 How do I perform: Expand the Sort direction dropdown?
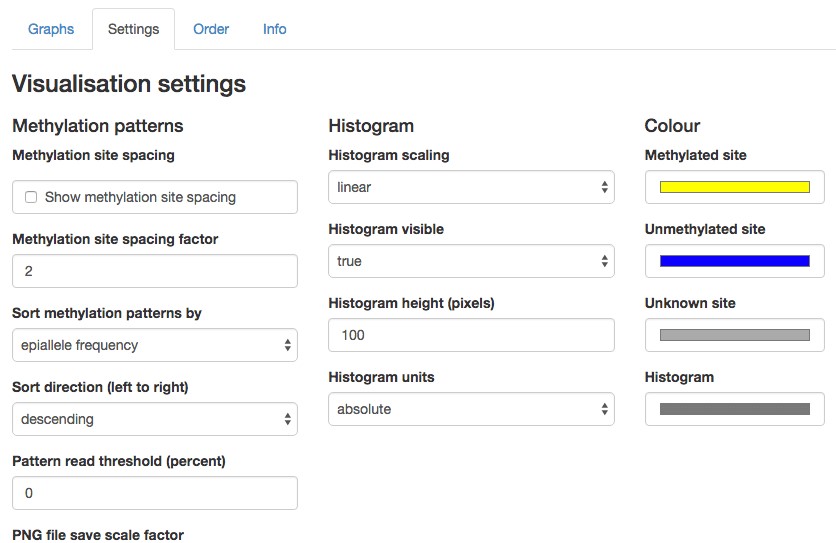point(154,419)
